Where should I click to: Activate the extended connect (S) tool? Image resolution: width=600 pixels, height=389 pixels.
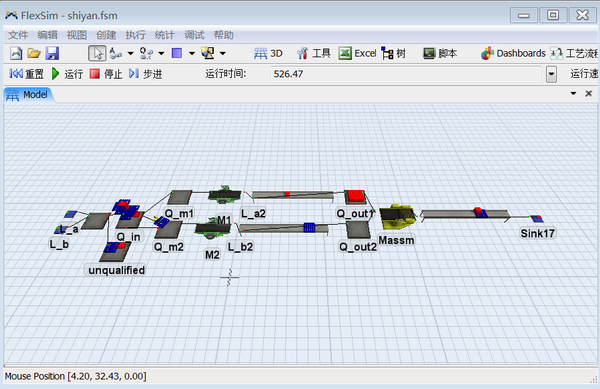[146, 53]
